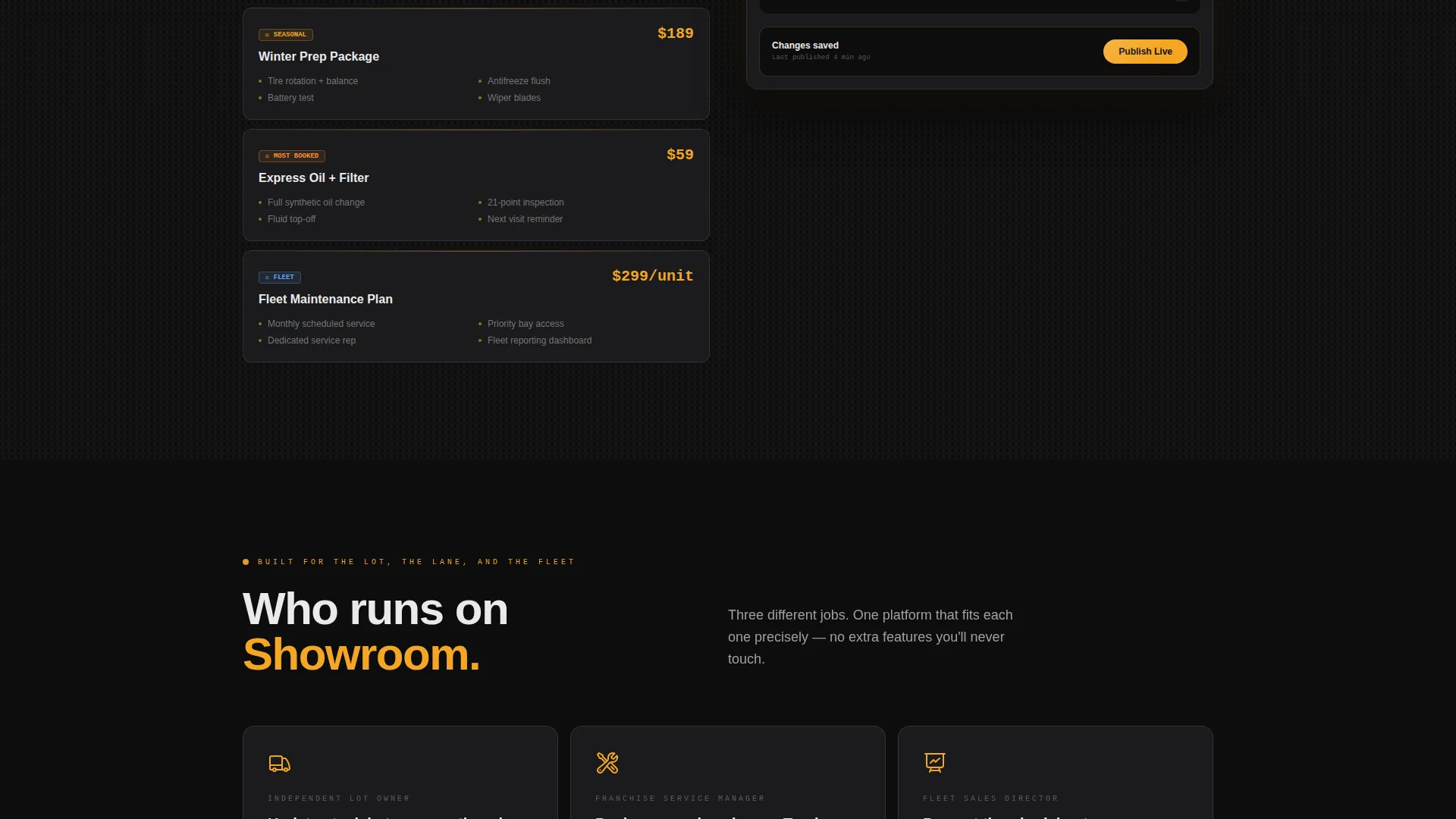Open the Fleet Maintenance Plan title
The width and height of the screenshot is (1456, 819).
click(x=325, y=300)
